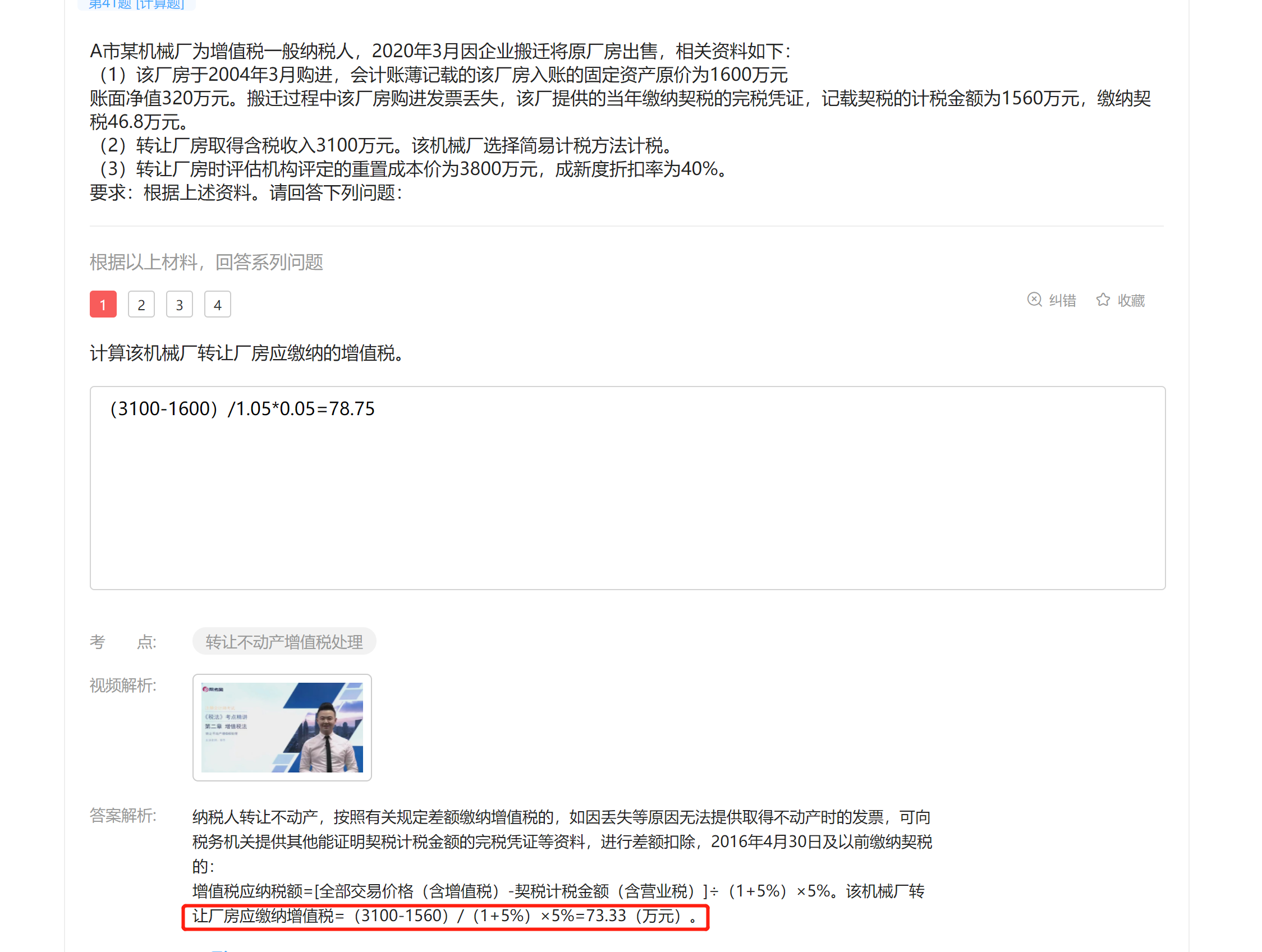Click the 收藏 star icon
Image resolution: width=1262 pixels, height=952 pixels.
point(1103,300)
